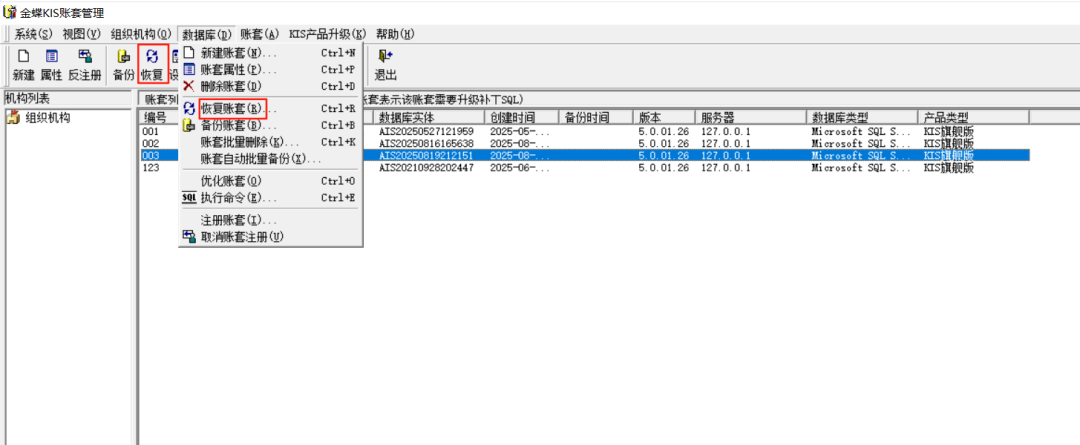1080x445 pixels.
Task: Choose 新建账套(N) from the menu
Action: (x=270, y=53)
